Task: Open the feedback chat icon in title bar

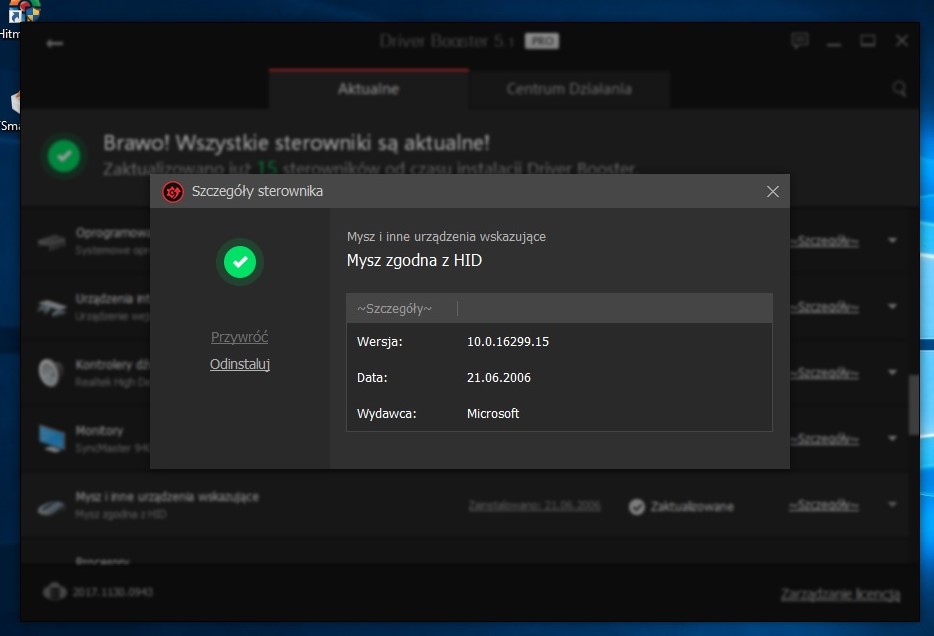Action: [x=799, y=40]
